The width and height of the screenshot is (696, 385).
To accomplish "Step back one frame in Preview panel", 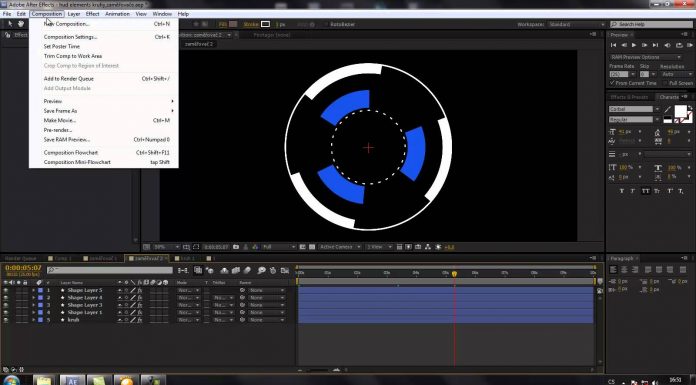I will click(x=624, y=45).
